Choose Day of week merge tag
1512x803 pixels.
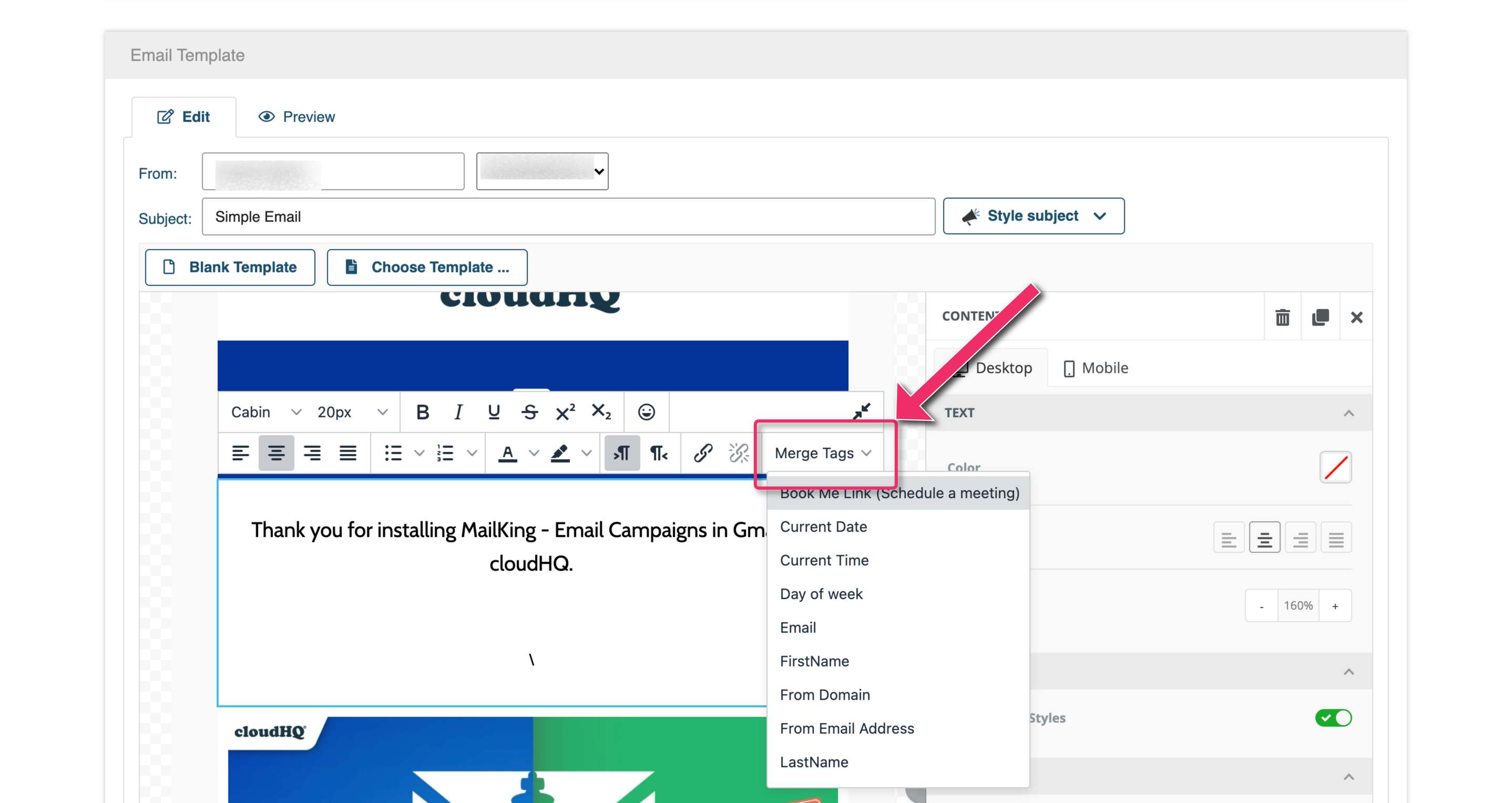coord(898,594)
